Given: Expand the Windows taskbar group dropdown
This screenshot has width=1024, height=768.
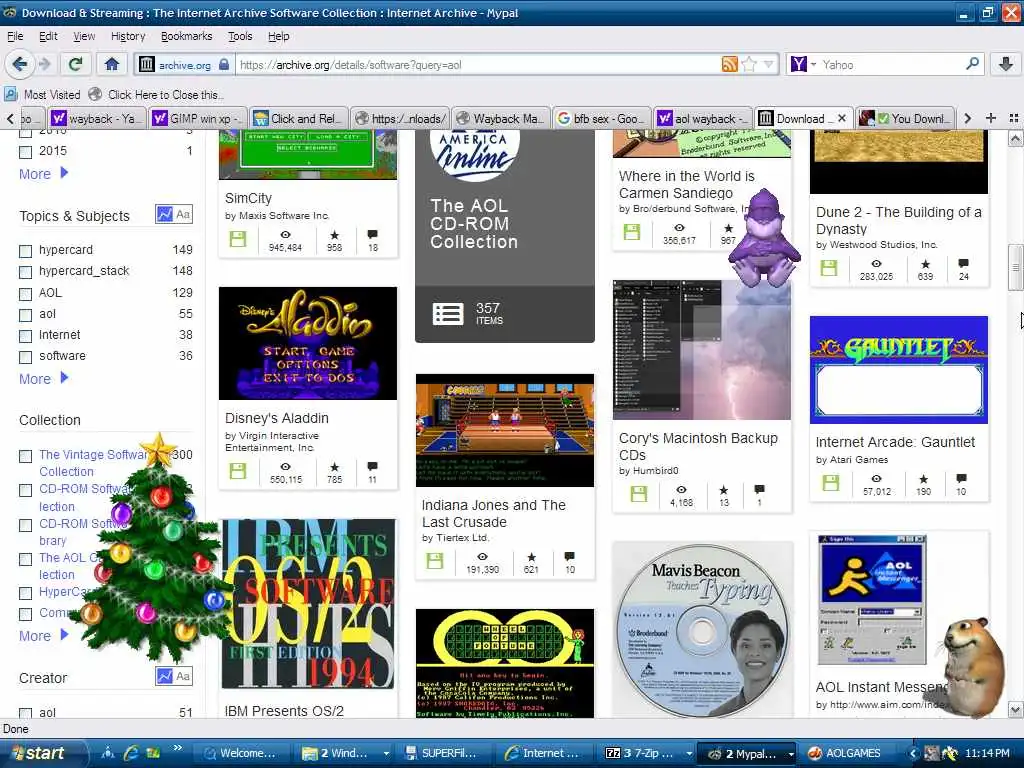Looking at the screenshot, I should point(386,754).
